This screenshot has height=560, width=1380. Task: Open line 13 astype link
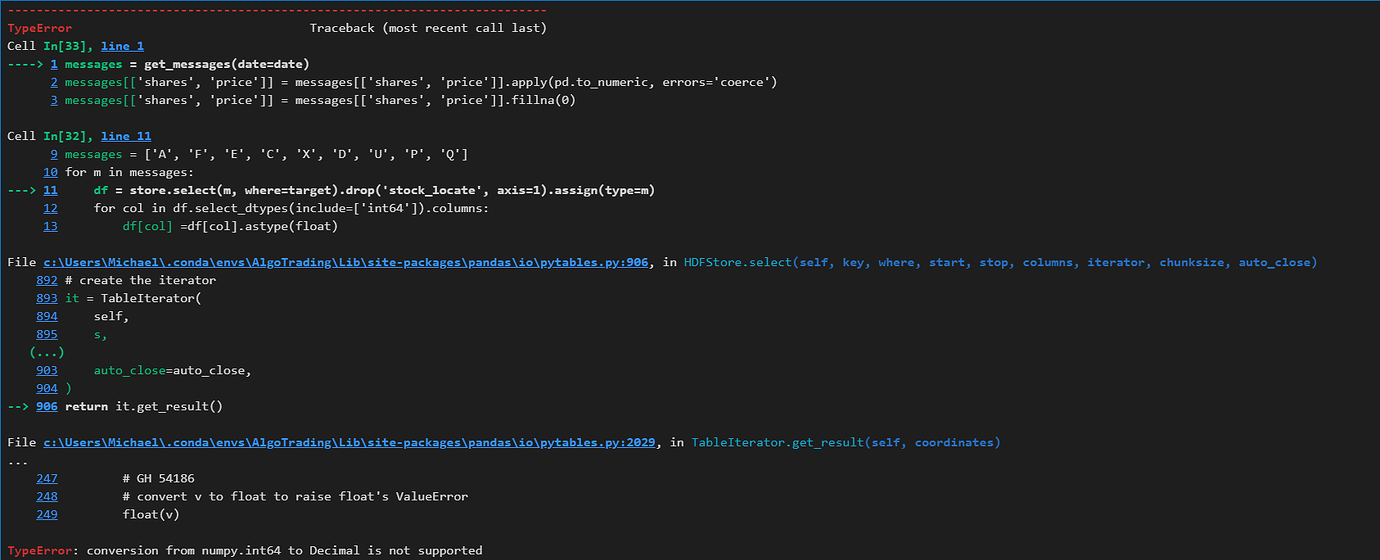(x=50, y=226)
